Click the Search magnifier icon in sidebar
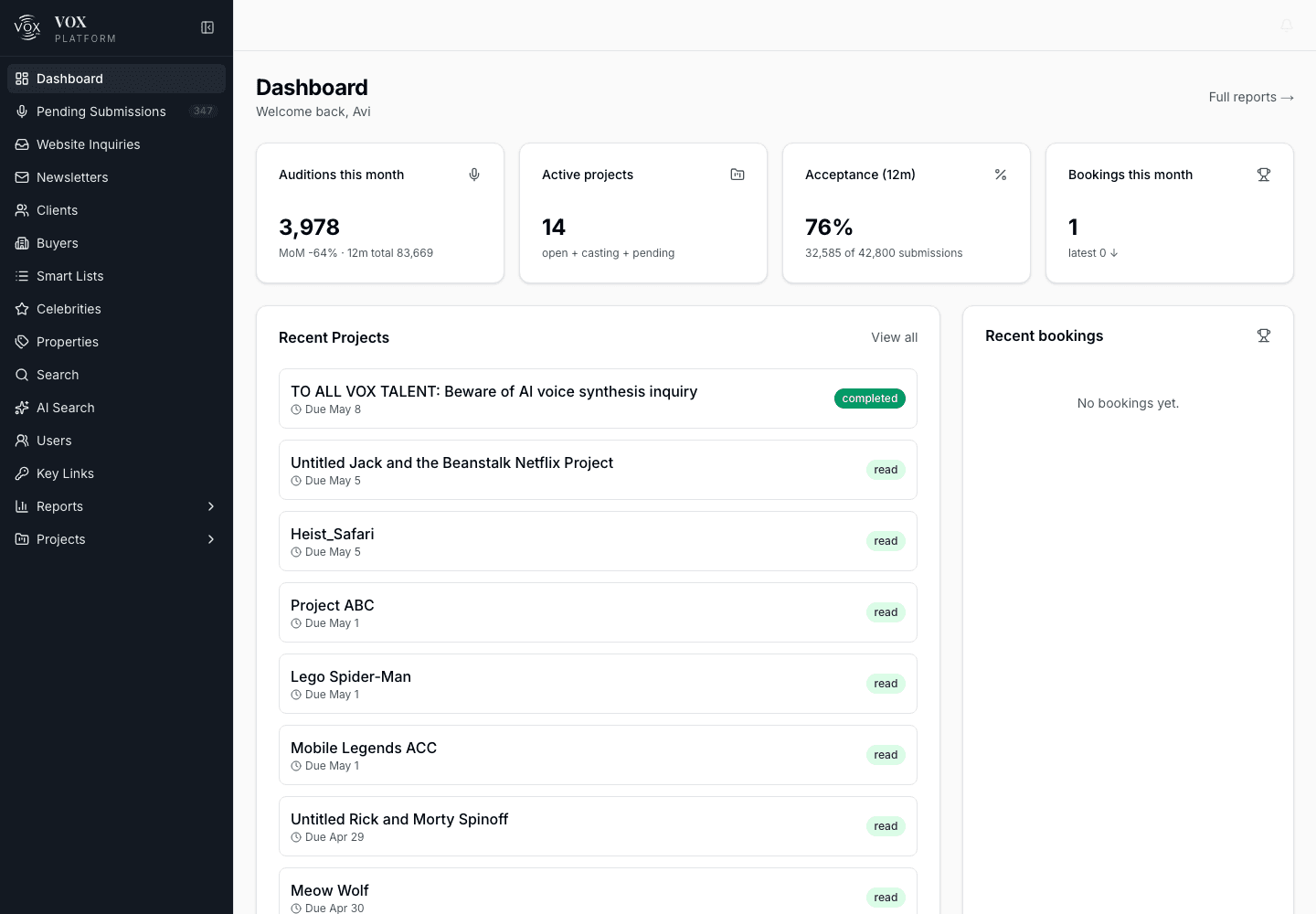The height and width of the screenshot is (914, 1316). coord(22,375)
